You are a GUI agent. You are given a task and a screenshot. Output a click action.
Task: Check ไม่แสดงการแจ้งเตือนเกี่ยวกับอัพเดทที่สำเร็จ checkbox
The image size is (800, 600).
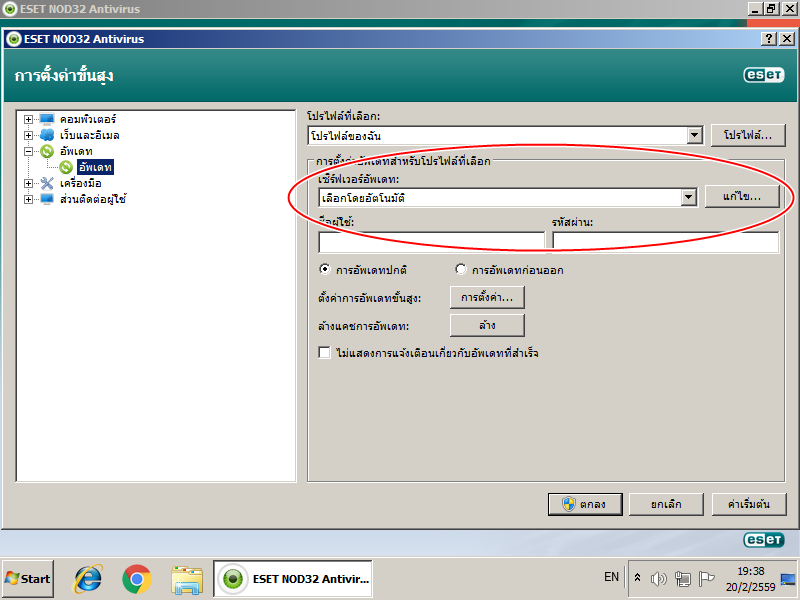coord(324,353)
